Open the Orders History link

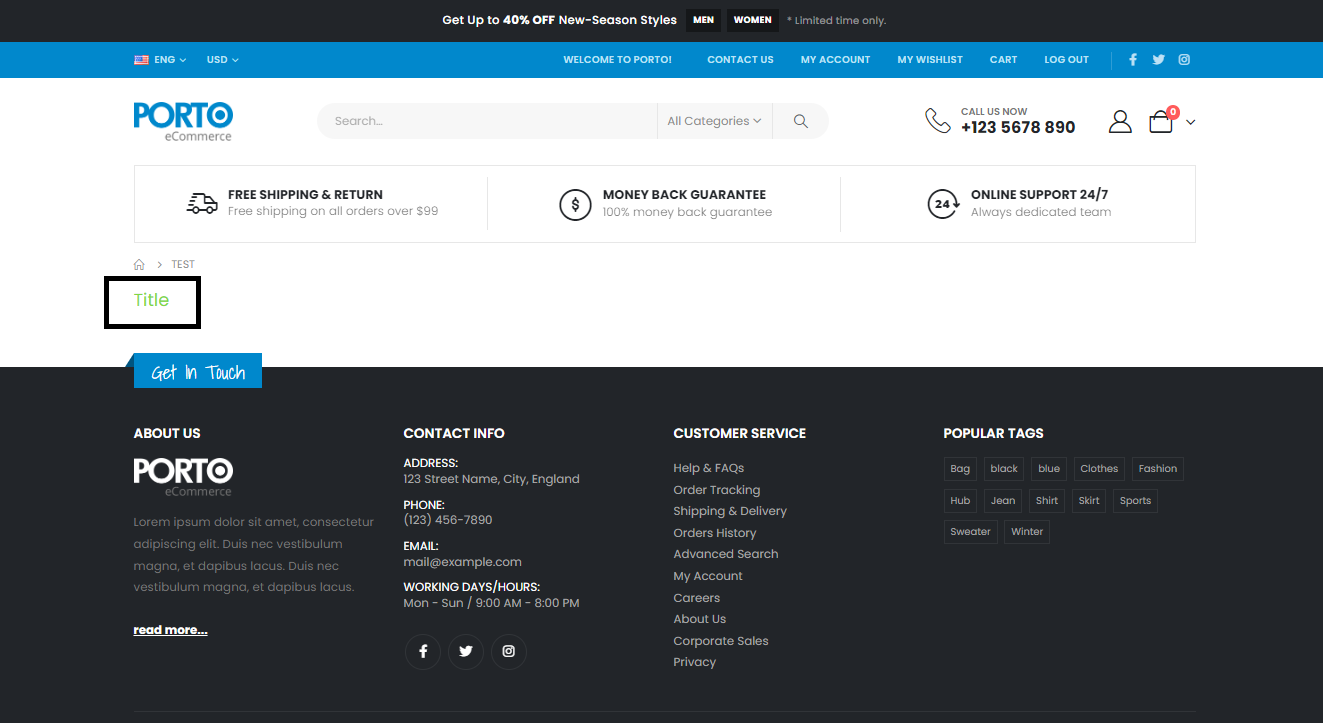(714, 533)
